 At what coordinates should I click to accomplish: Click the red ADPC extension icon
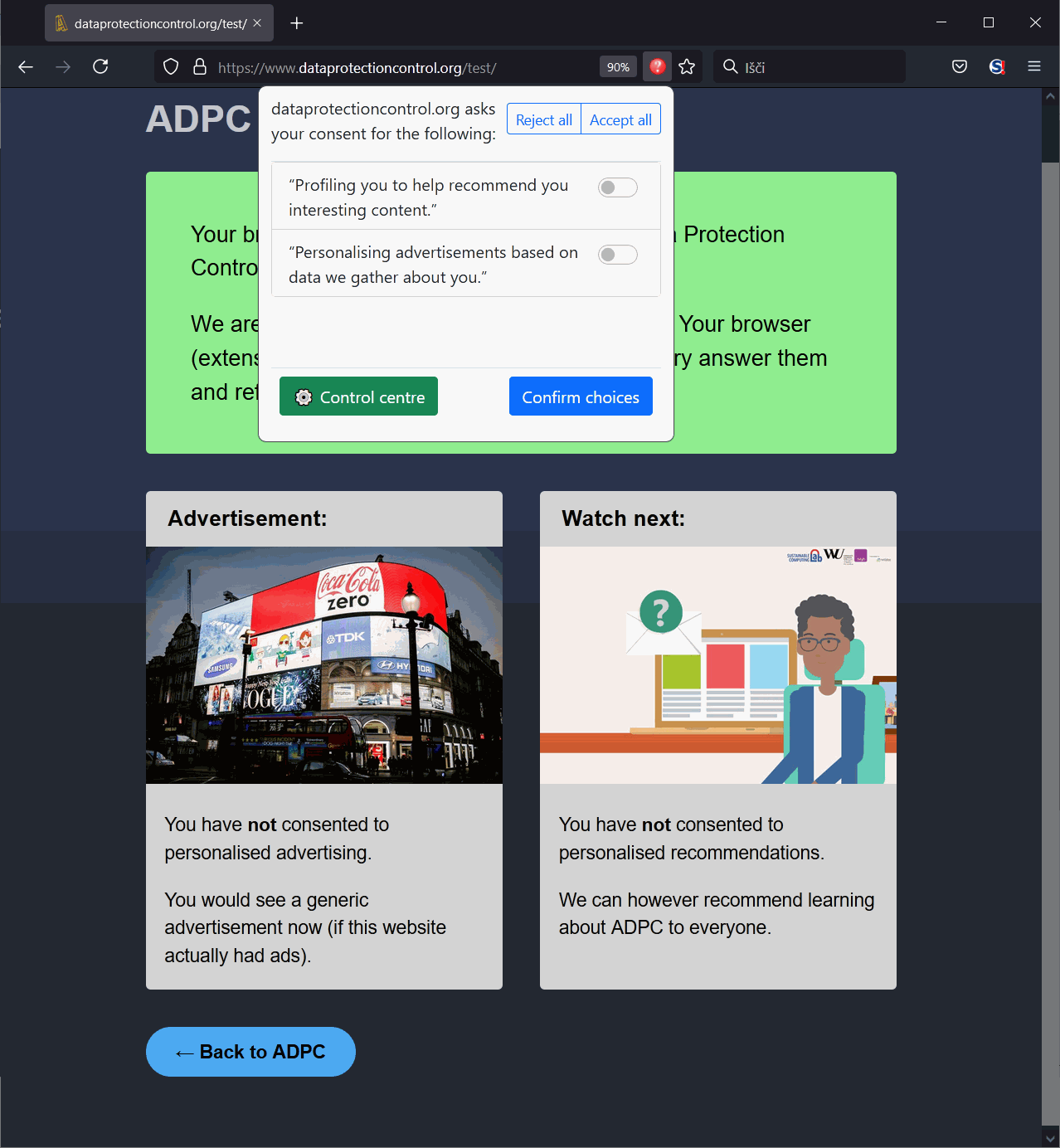pyautogui.click(x=657, y=66)
